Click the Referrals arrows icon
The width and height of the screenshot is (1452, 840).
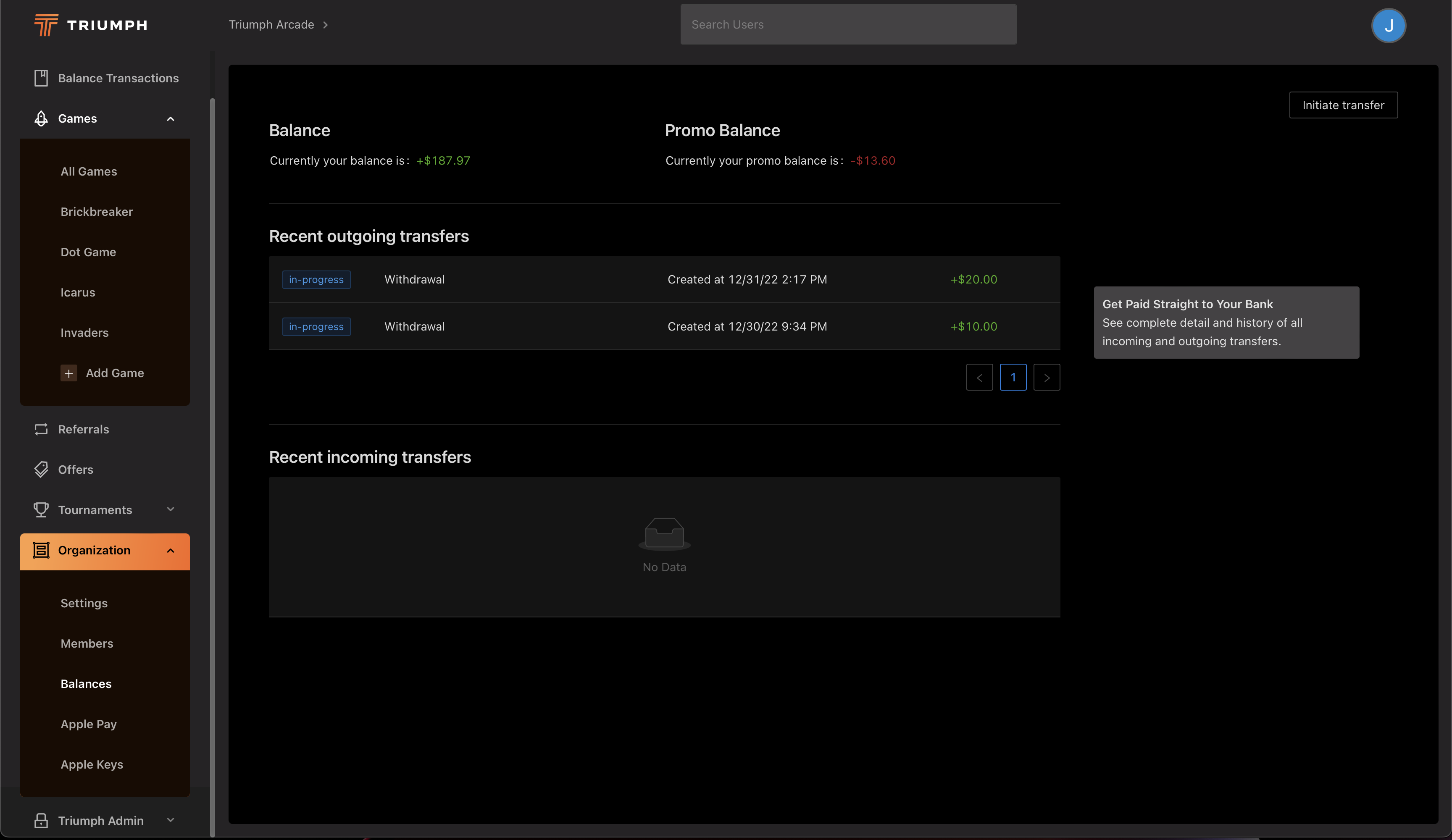pos(41,429)
